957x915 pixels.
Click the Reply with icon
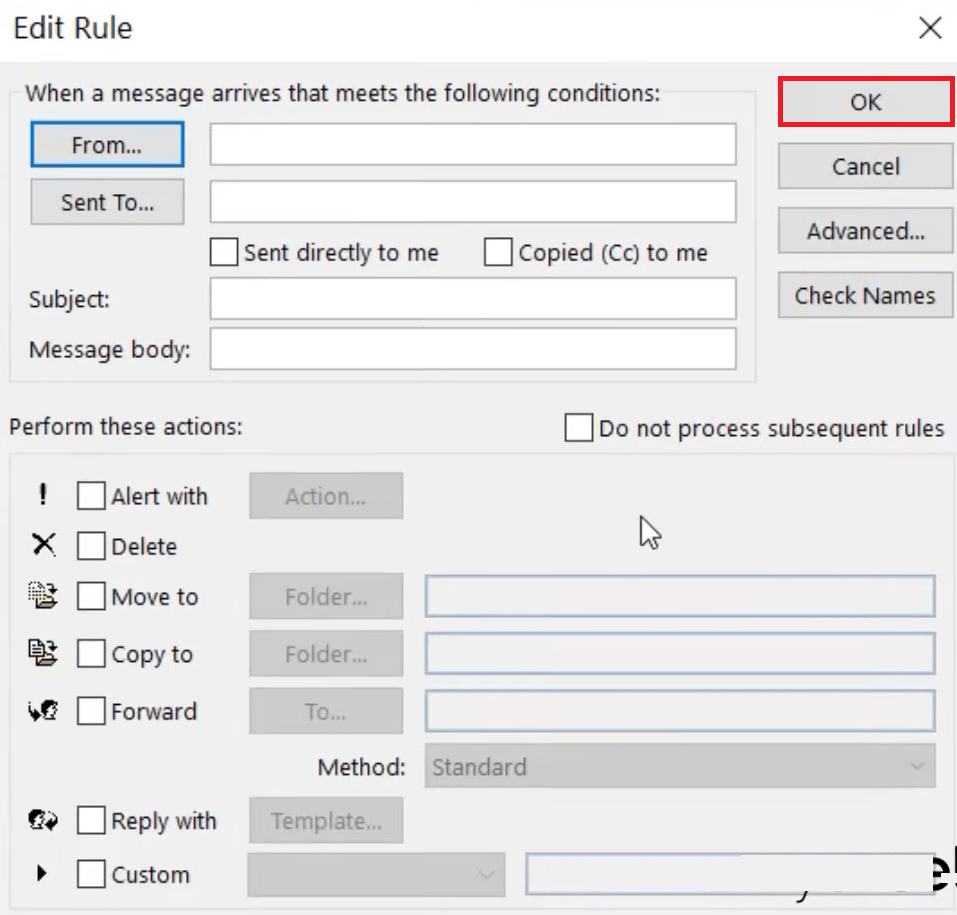tap(43, 820)
